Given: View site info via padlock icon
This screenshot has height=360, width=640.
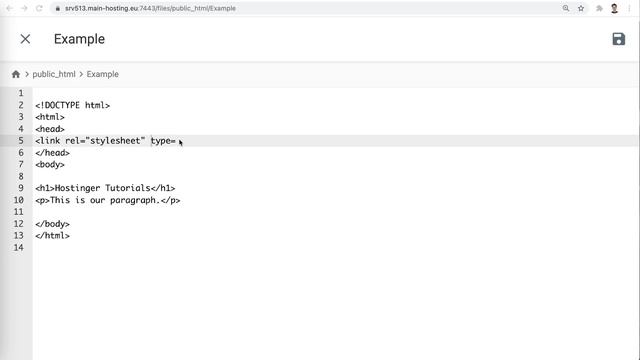Looking at the screenshot, I should 58,8.
